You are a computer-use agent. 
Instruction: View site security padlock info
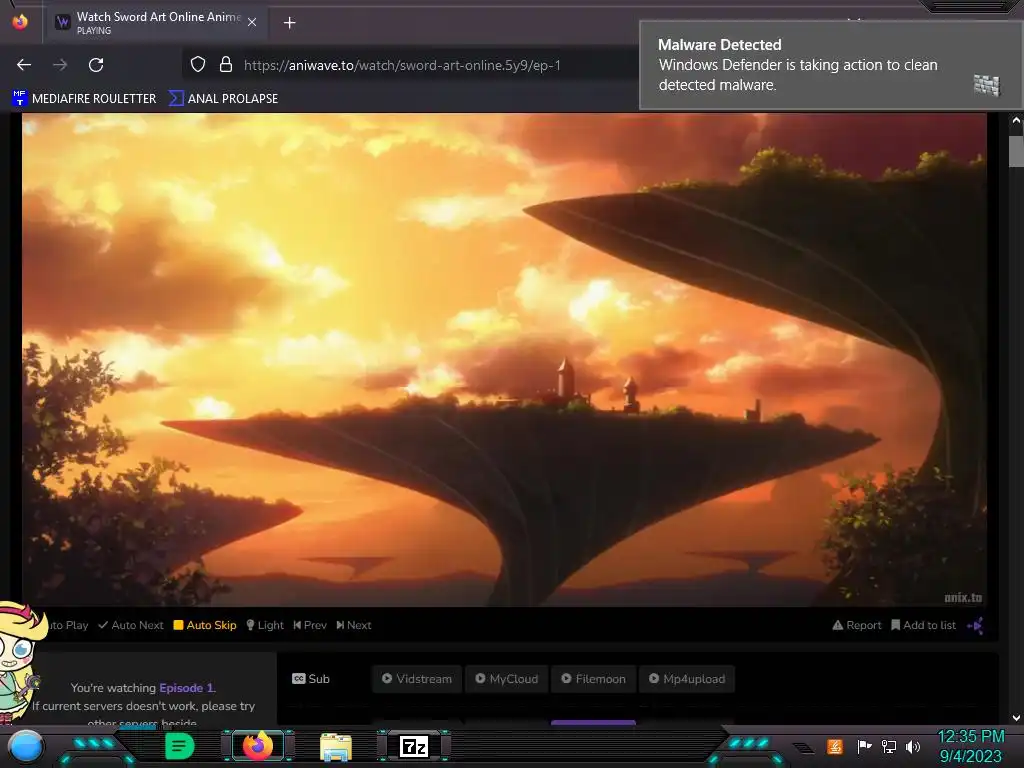point(226,64)
